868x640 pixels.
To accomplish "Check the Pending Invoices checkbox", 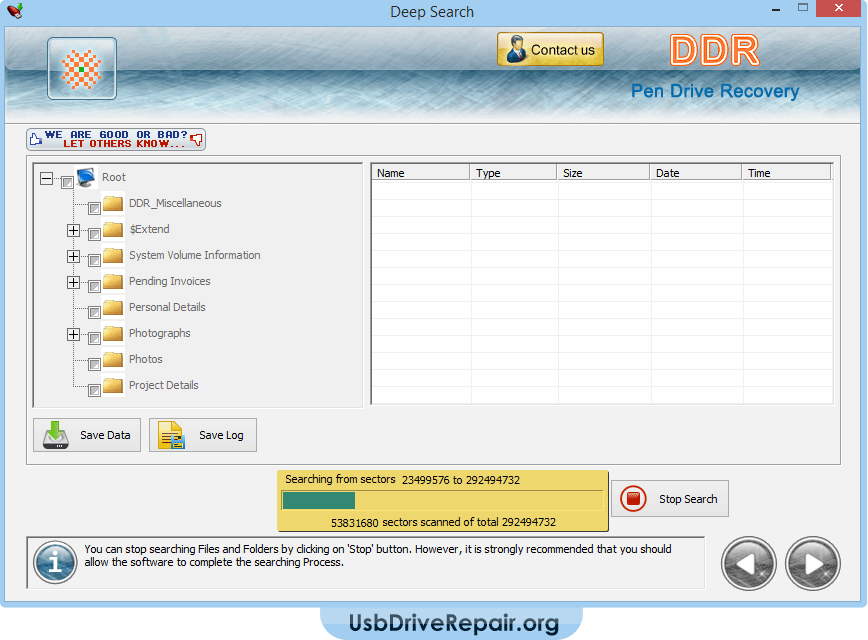I will 94,286.
